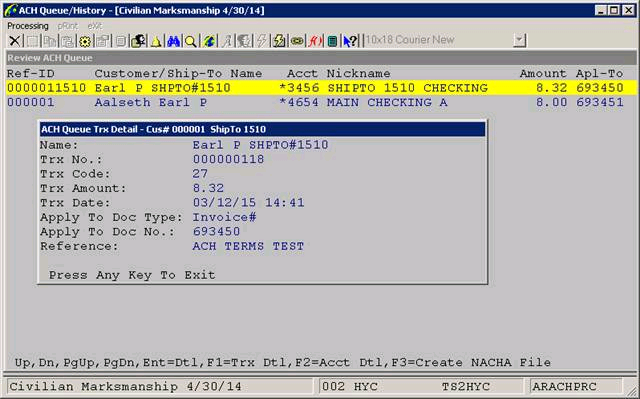Viewport: 640px width, 399px height.
Task: Click the grayed list document icon
Action: pos(120,41)
